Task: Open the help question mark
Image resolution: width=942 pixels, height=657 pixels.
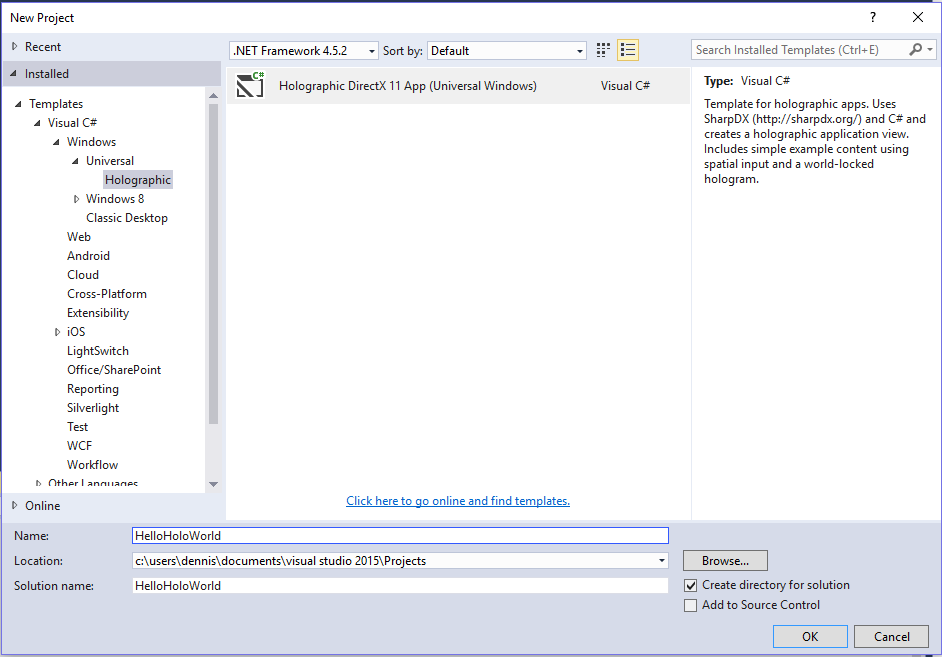Action: click(x=873, y=17)
